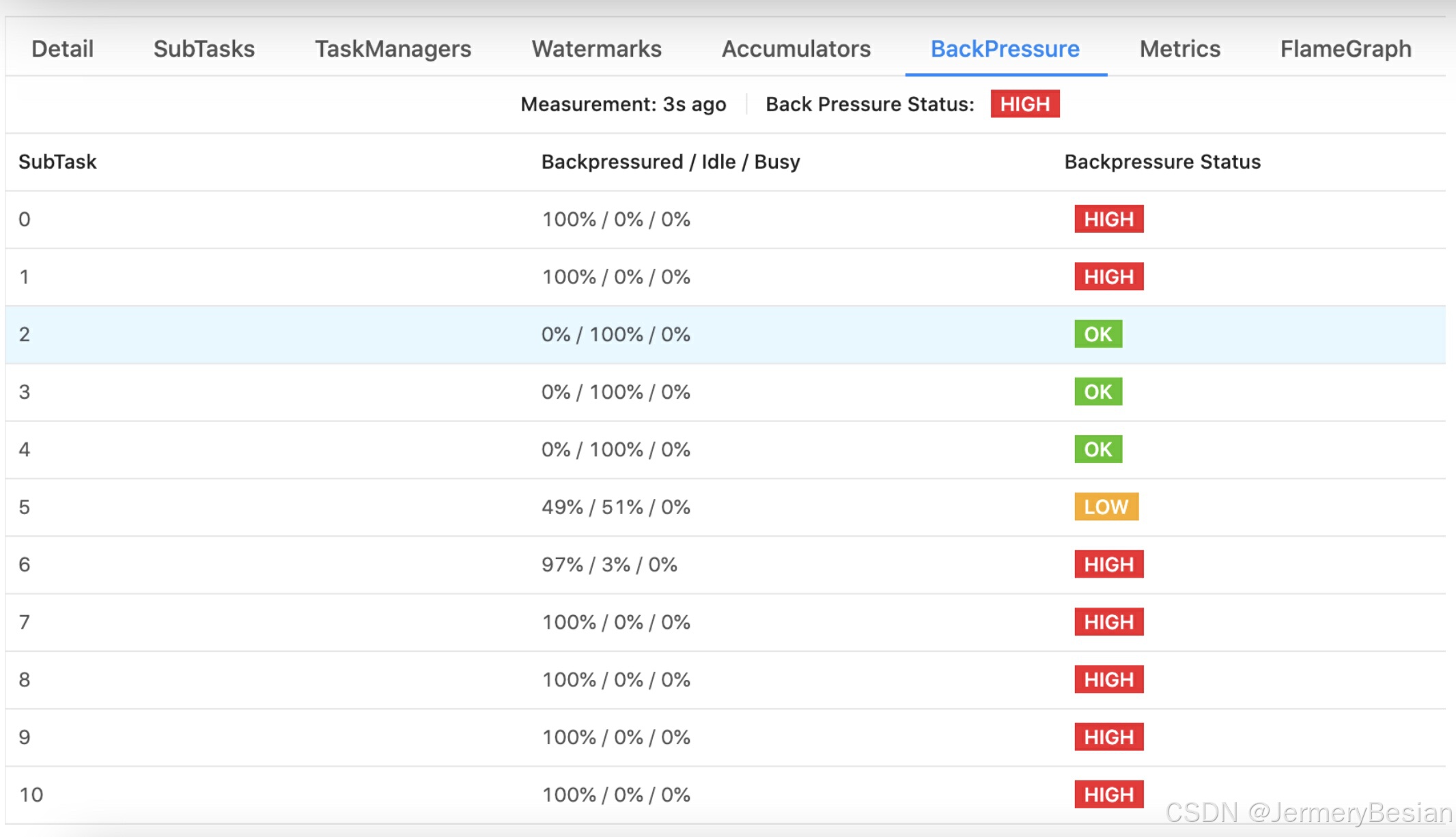Screen dimensions: 1456x837
Task: Switch to the Detail tab
Action: pos(62,48)
